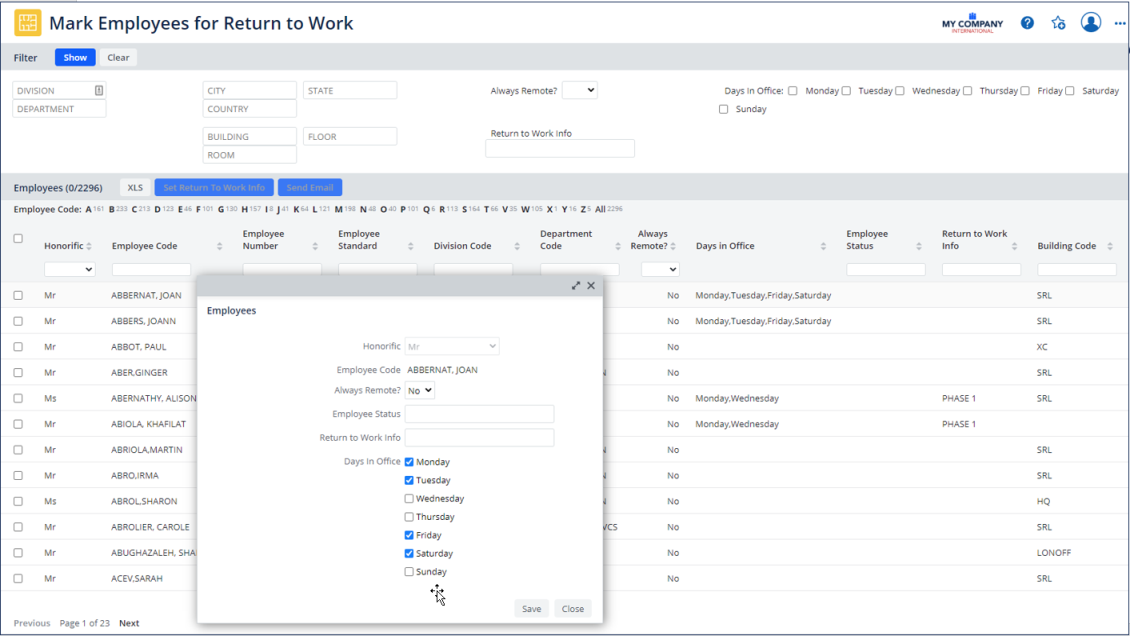The height and width of the screenshot is (636, 1130).
Task: Sort by Employee Status column arrows
Action: point(919,246)
